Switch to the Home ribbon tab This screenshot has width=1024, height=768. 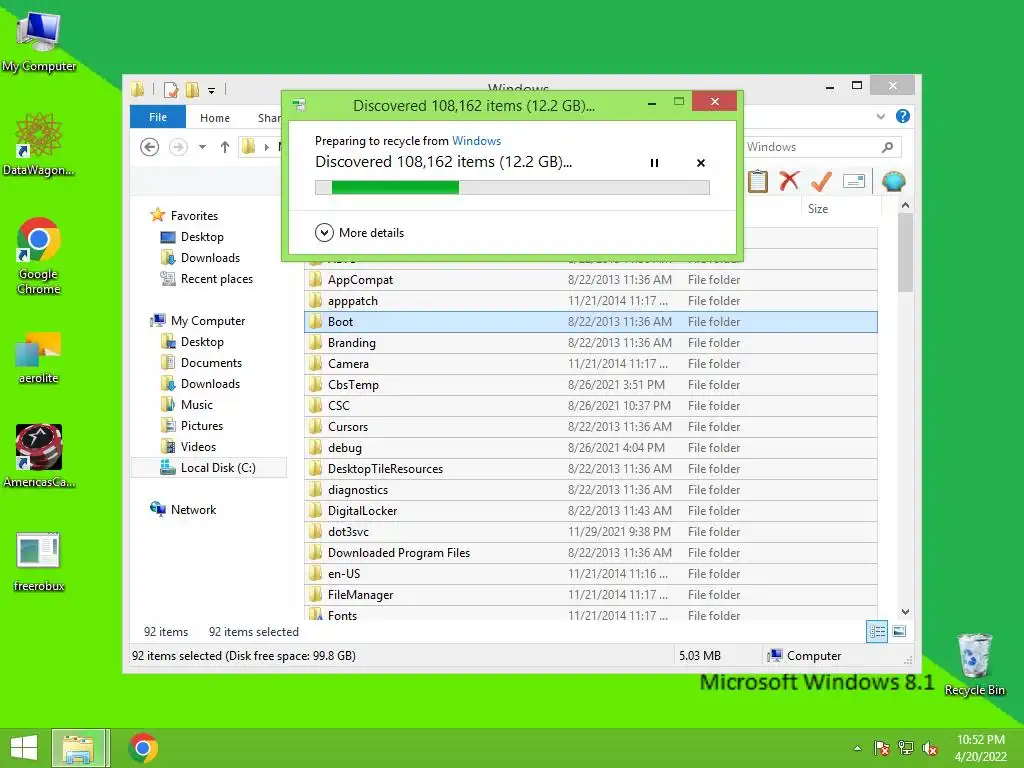(x=215, y=118)
